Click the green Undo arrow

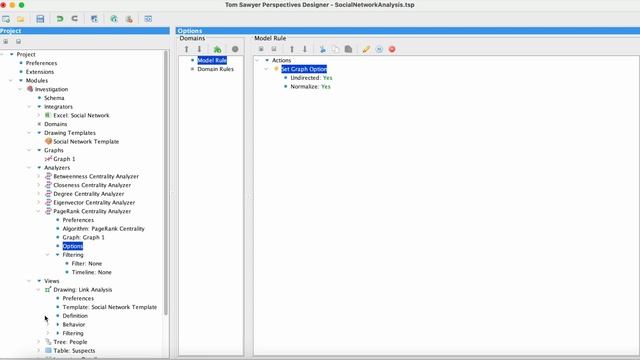click(x=60, y=19)
